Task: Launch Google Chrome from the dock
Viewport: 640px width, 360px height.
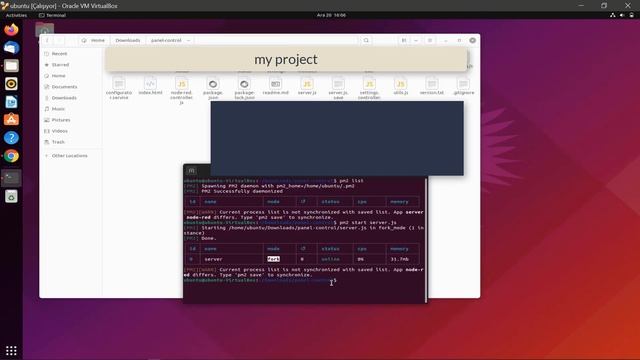Action: click(x=11, y=156)
